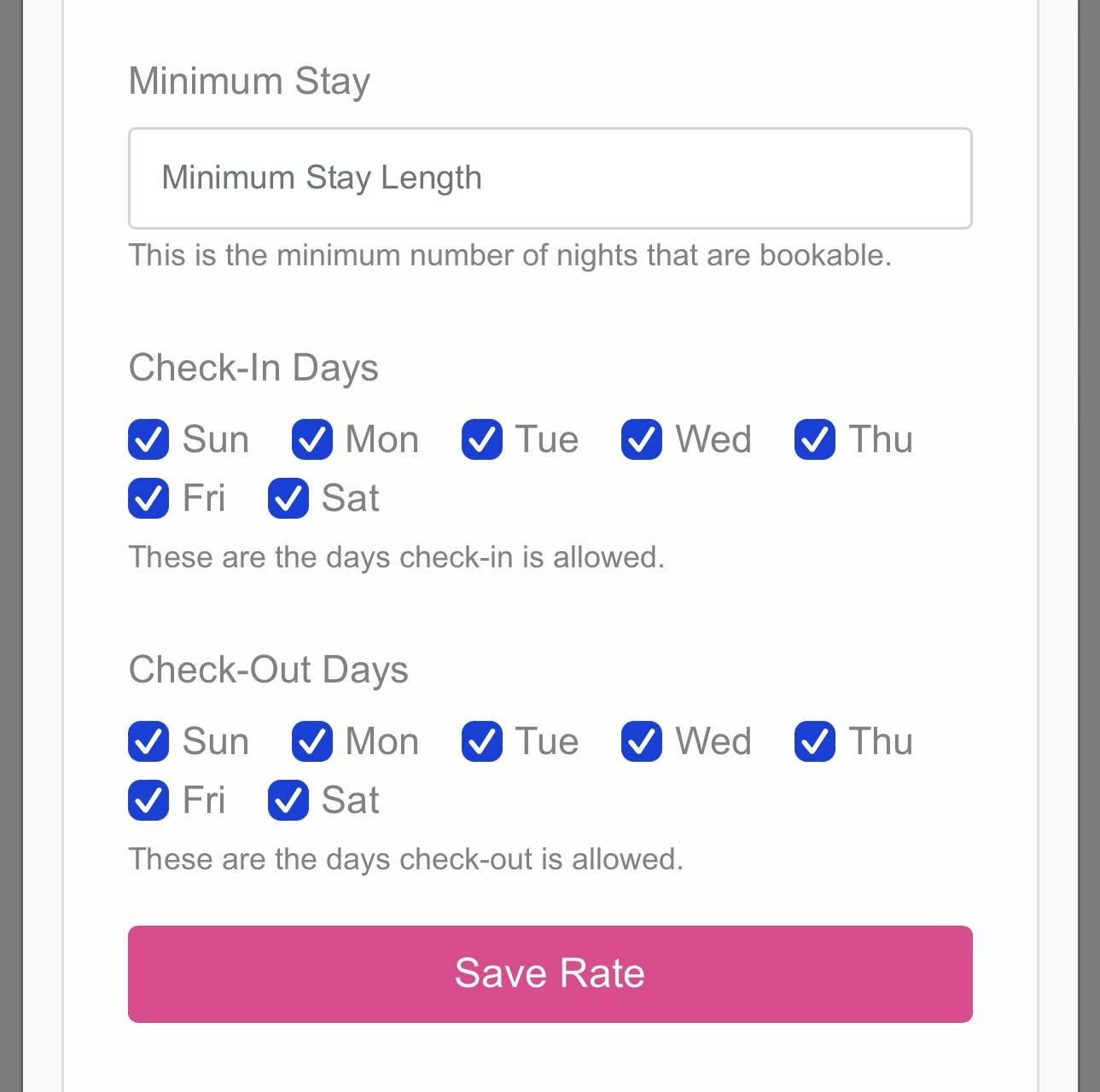The image size is (1100, 1092).
Task: Uncheck Sun under Check-In Days
Action: (x=148, y=440)
